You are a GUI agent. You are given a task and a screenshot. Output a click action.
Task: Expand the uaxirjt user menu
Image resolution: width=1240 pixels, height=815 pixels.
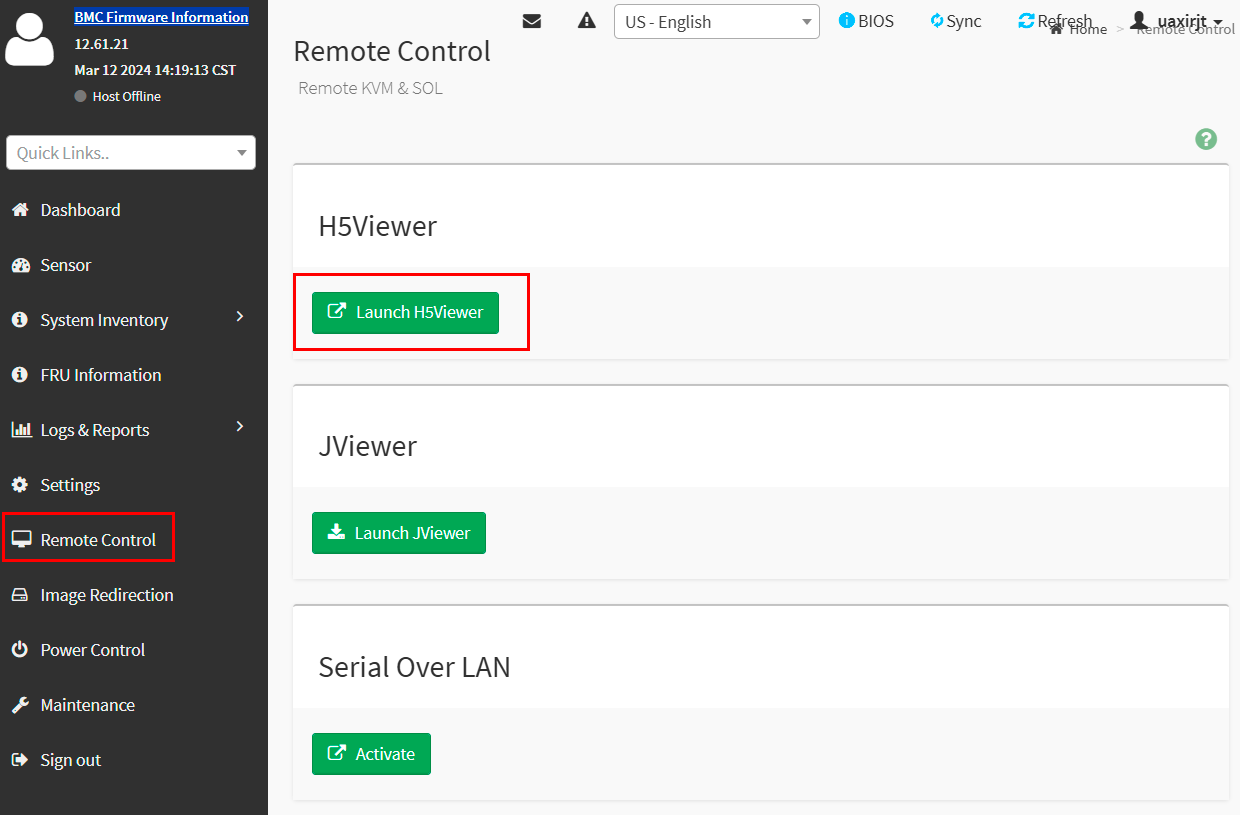point(1177,21)
